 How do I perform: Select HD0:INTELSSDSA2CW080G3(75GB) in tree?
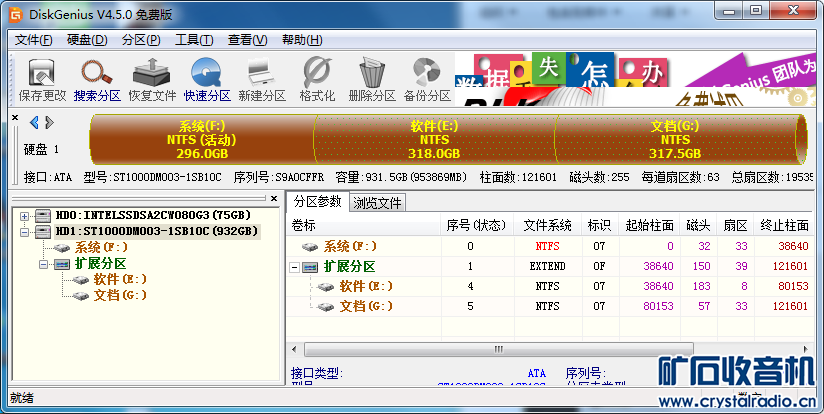click(153, 215)
